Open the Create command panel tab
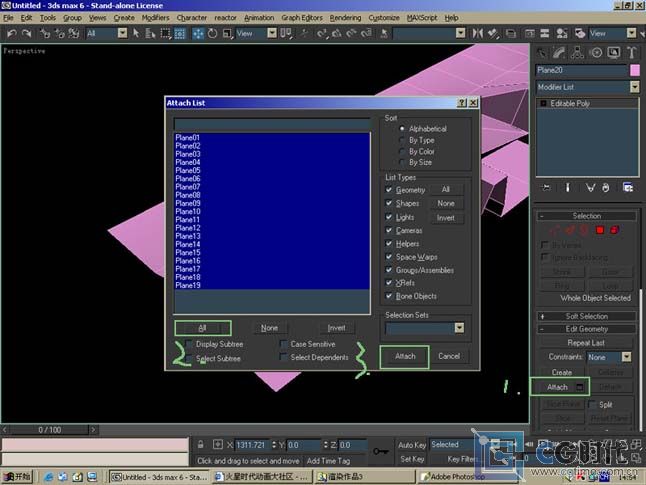Screen dimensions: 646x485 coord(542,53)
